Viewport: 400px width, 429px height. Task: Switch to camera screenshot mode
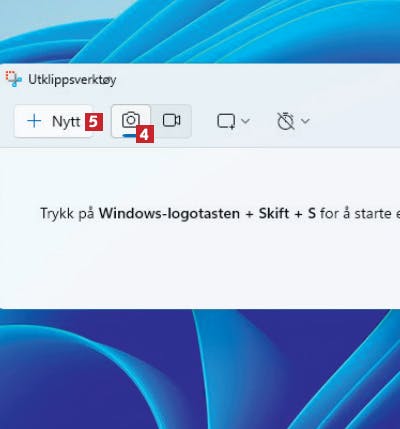pyautogui.click(x=131, y=121)
